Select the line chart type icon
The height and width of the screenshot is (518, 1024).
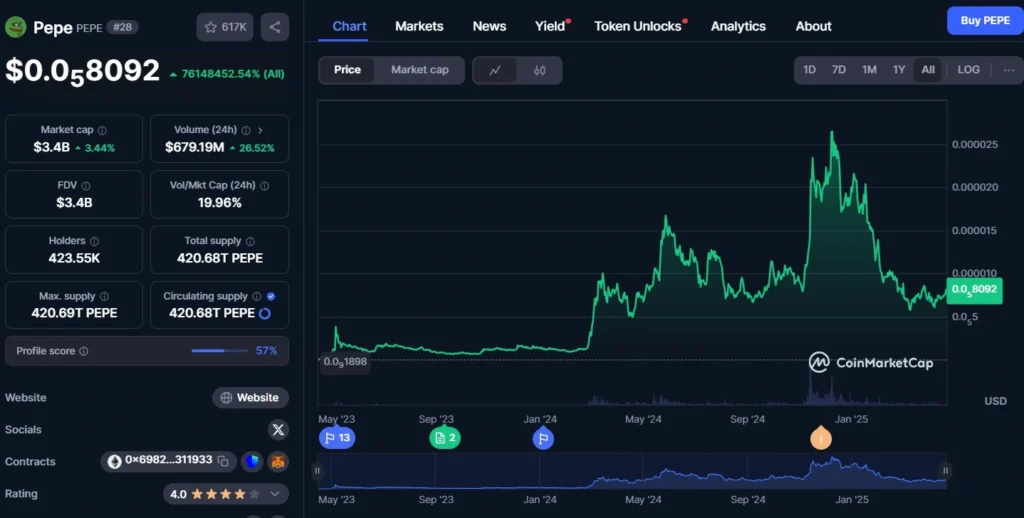tap(495, 71)
